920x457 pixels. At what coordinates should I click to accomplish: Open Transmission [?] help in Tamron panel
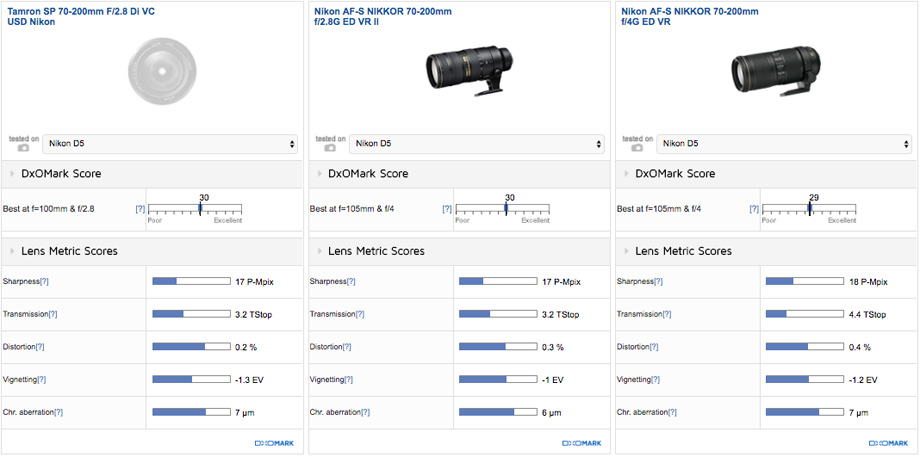coord(53,314)
